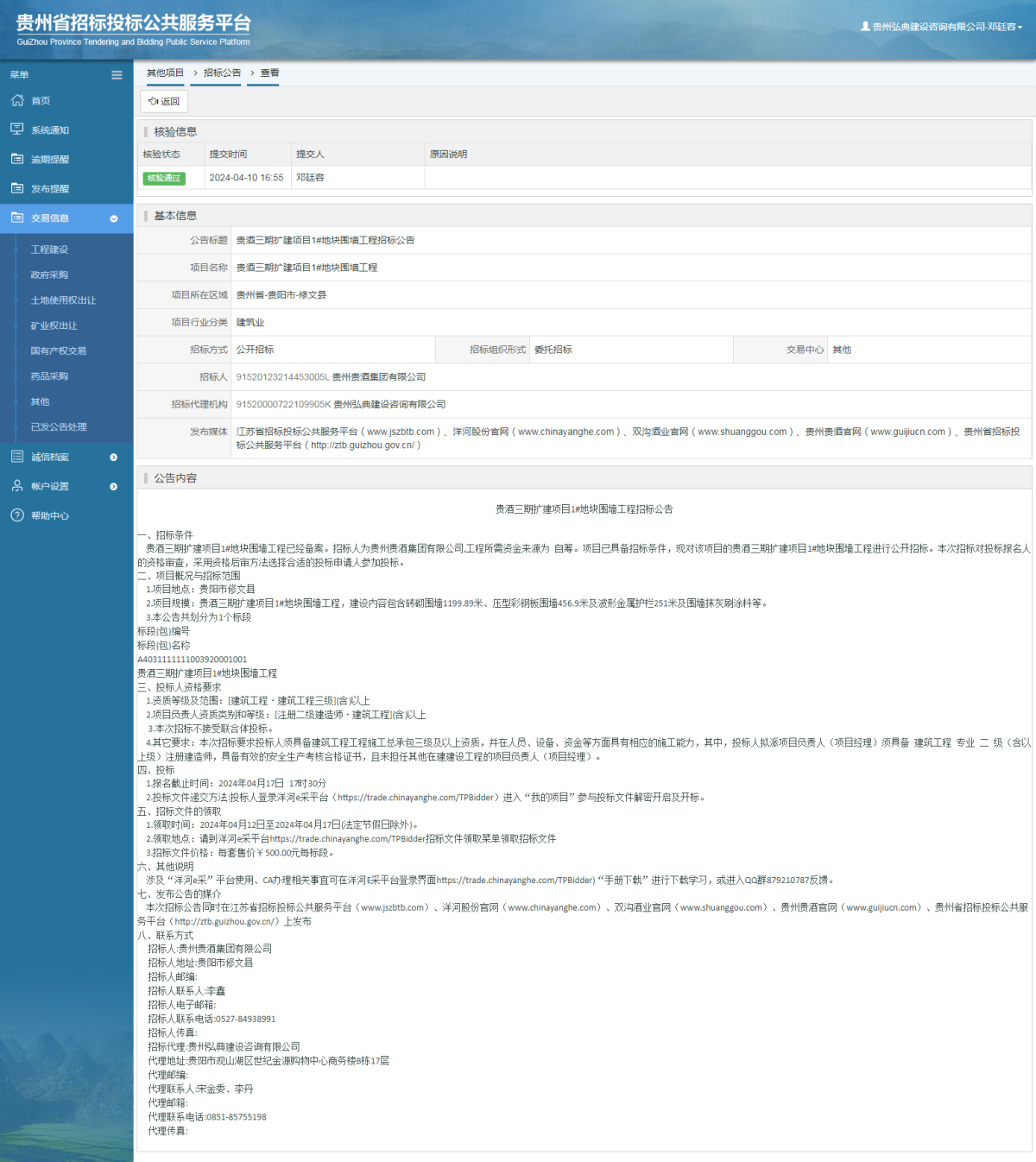Click the home icon in sidebar
The image size is (1036, 1162).
point(17,101)
